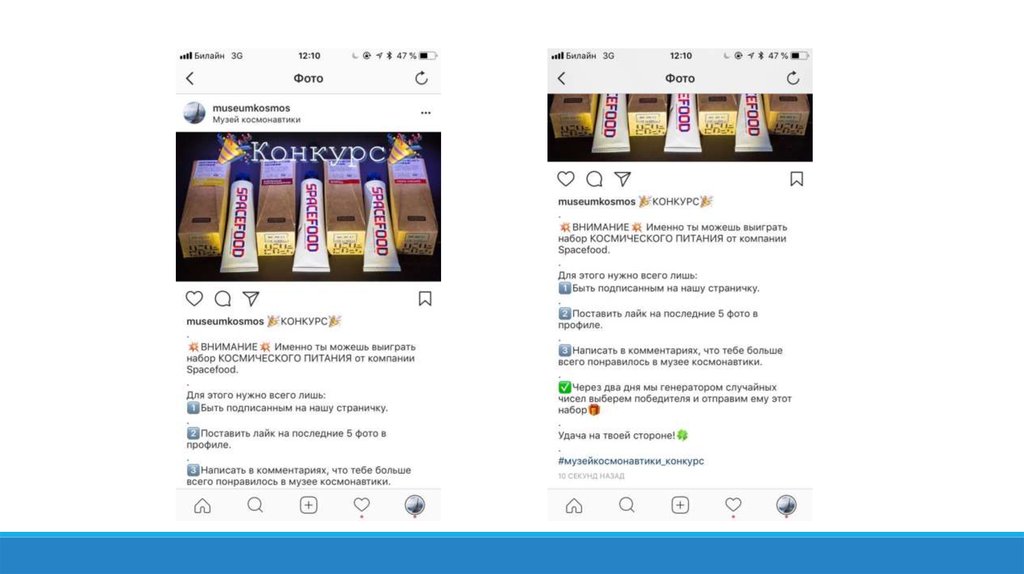Open hashtag #музейкосмонавтики_конкурс
Image resolution: width=1024 pixels, height=574 pixels.
pyautogui.click(x=631, y=461)
